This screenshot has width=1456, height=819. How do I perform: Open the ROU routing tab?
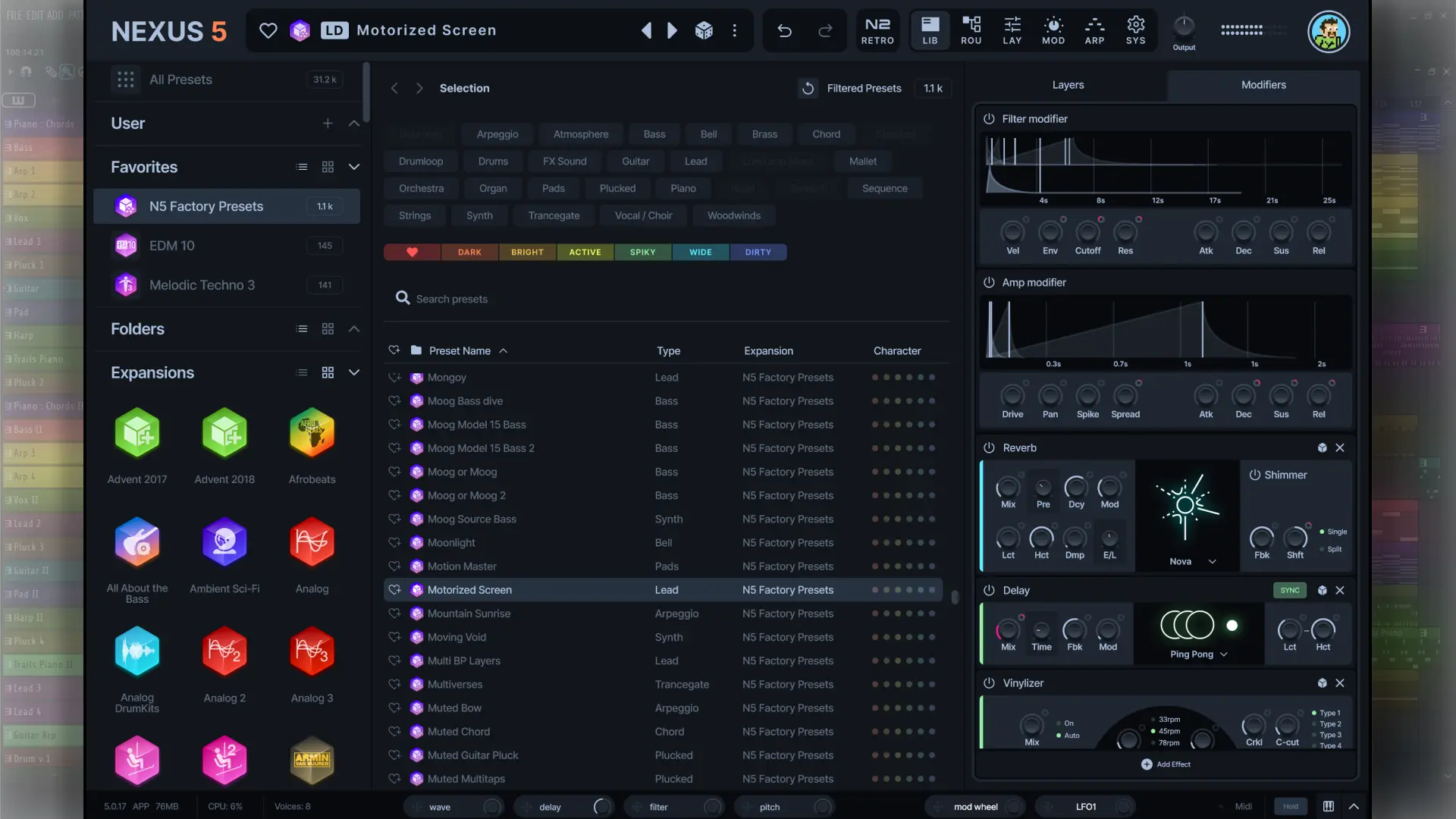(971, 31)
